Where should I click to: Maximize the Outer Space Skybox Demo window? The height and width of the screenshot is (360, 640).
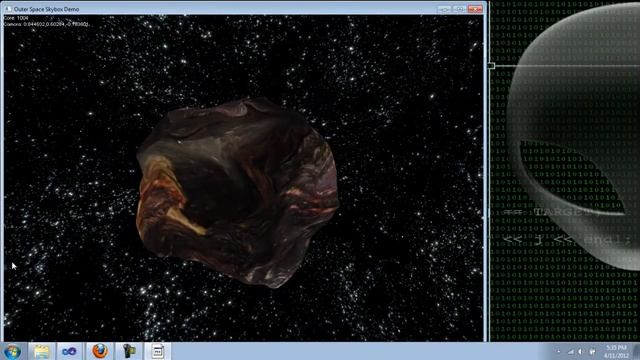[459, 9]
